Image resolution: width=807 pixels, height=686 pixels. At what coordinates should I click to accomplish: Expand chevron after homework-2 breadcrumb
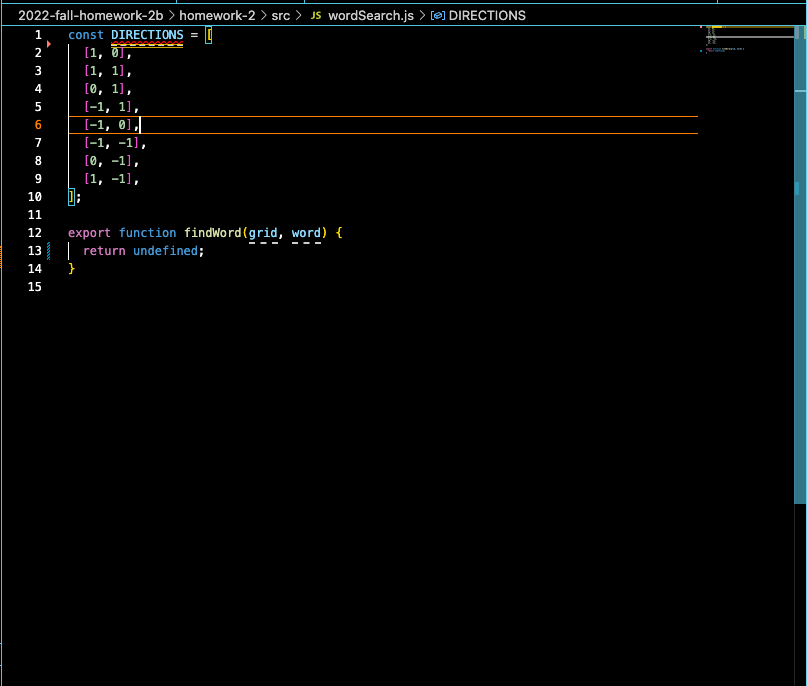(x=264, y=15)
